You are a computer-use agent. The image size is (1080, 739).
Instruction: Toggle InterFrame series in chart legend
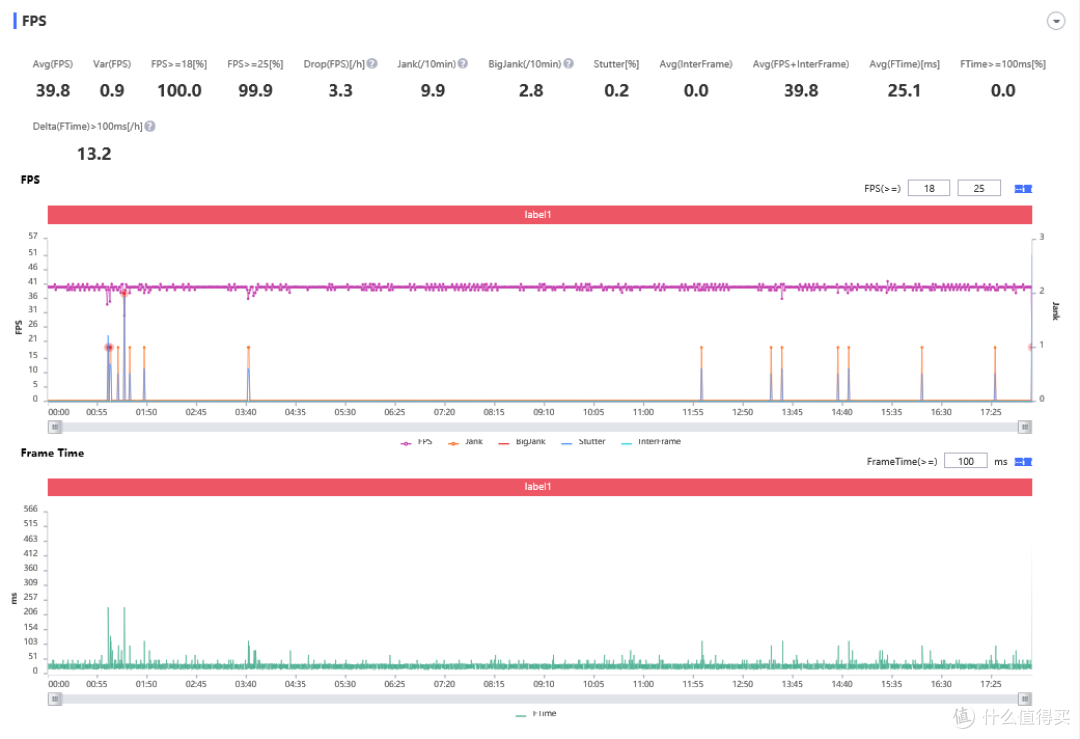pos(650,441)
